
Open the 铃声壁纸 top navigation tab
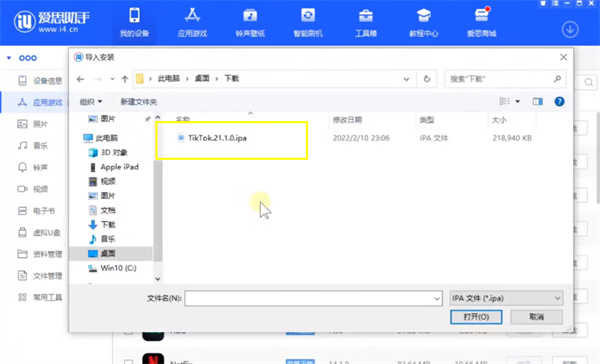pos(250,23)
